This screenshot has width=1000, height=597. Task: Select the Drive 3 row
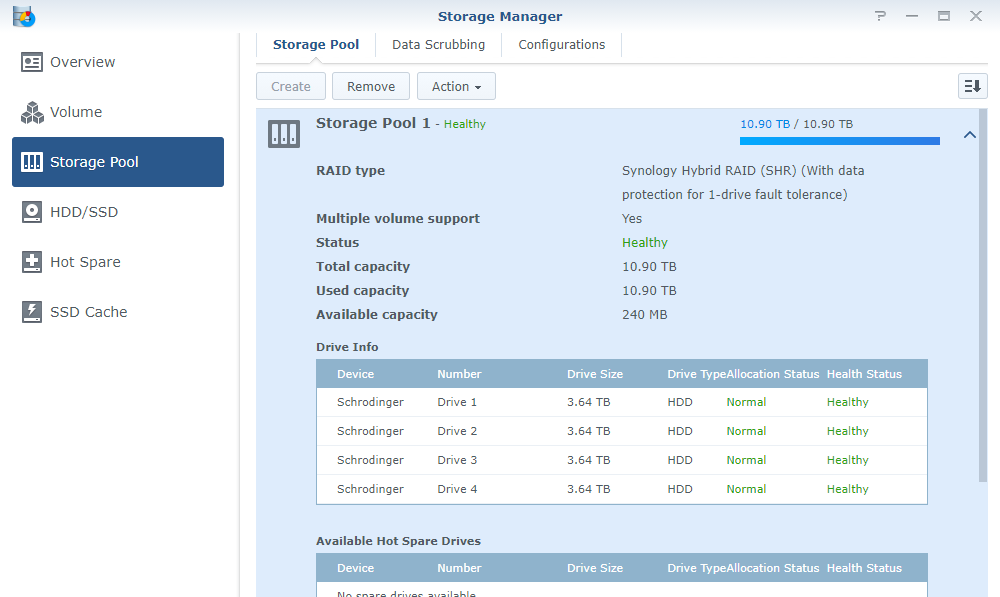(x=622, y=460)
